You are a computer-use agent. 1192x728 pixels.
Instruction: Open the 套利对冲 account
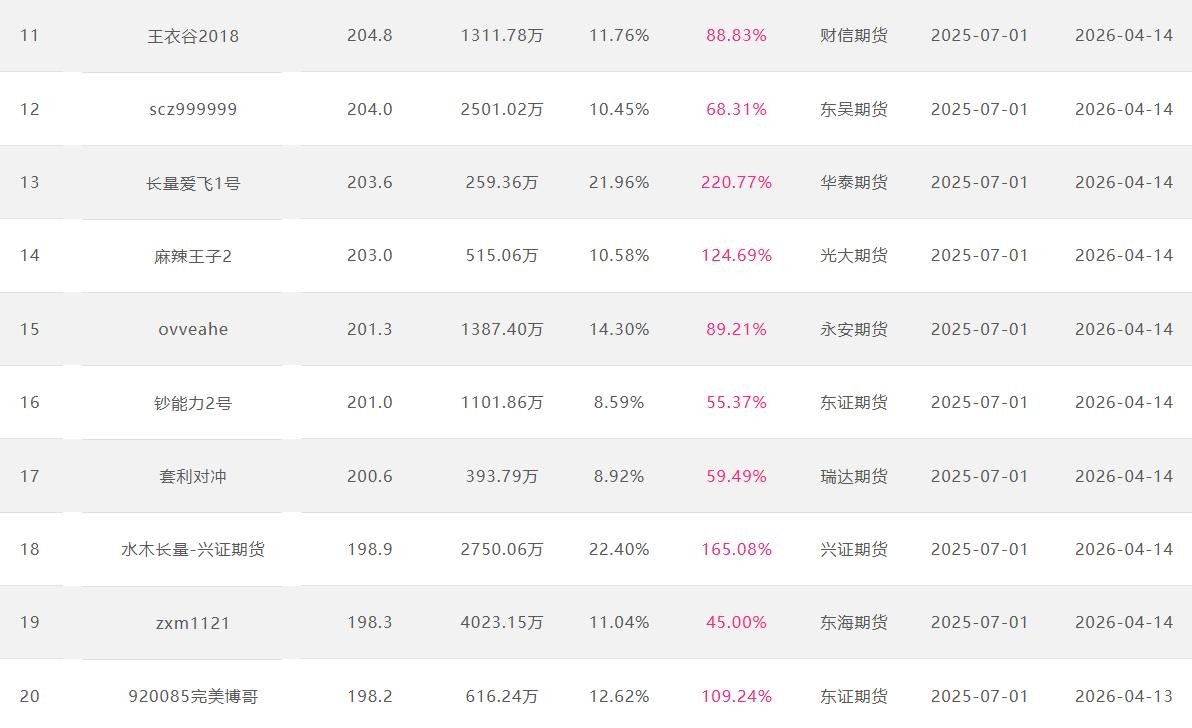point(193,476)
